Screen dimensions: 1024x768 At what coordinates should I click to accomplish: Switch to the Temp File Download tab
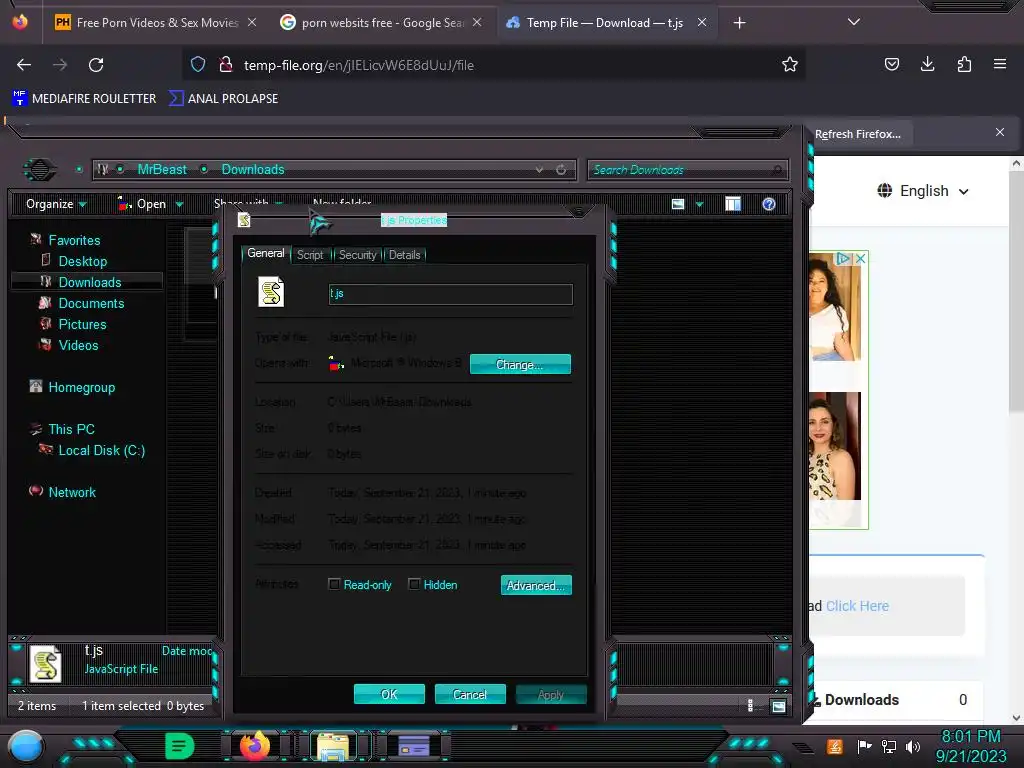[x=604, y=23]
